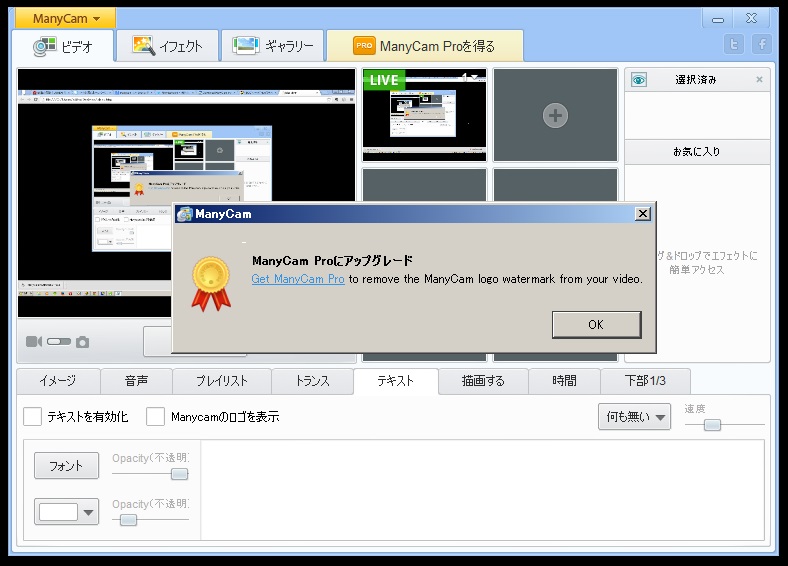Click inside the text entry area
The height and width of the screenshot is (566, 788).
click(x=482, y=491)
